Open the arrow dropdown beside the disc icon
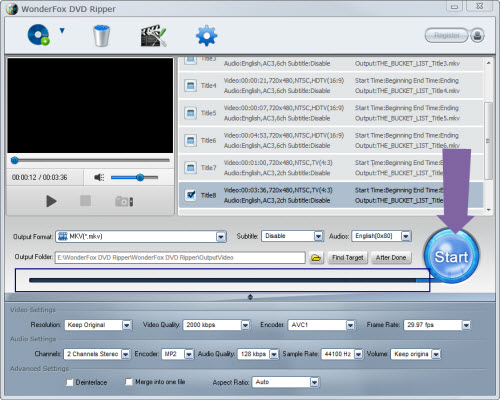The image size is (500, 400). [x=62, y=31]
